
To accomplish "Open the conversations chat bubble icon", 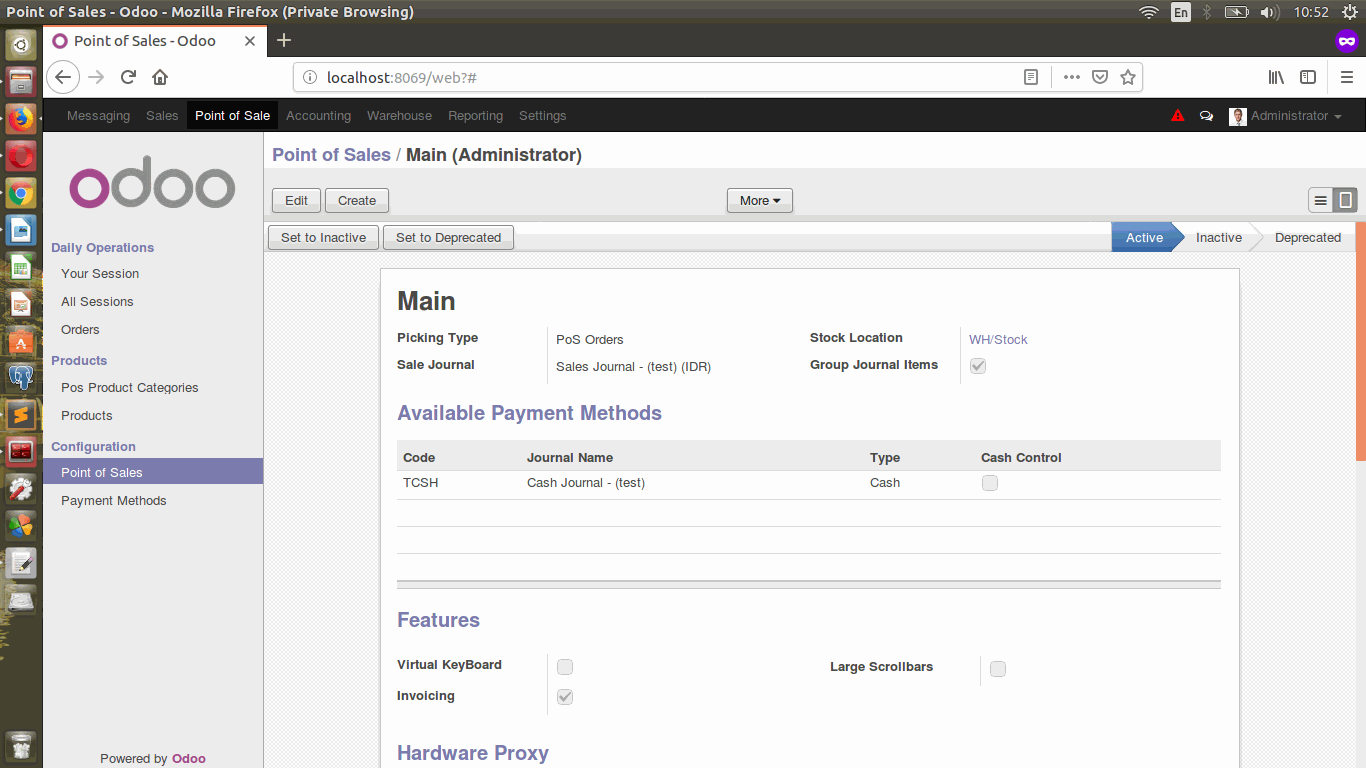I will coord(1206,116).
